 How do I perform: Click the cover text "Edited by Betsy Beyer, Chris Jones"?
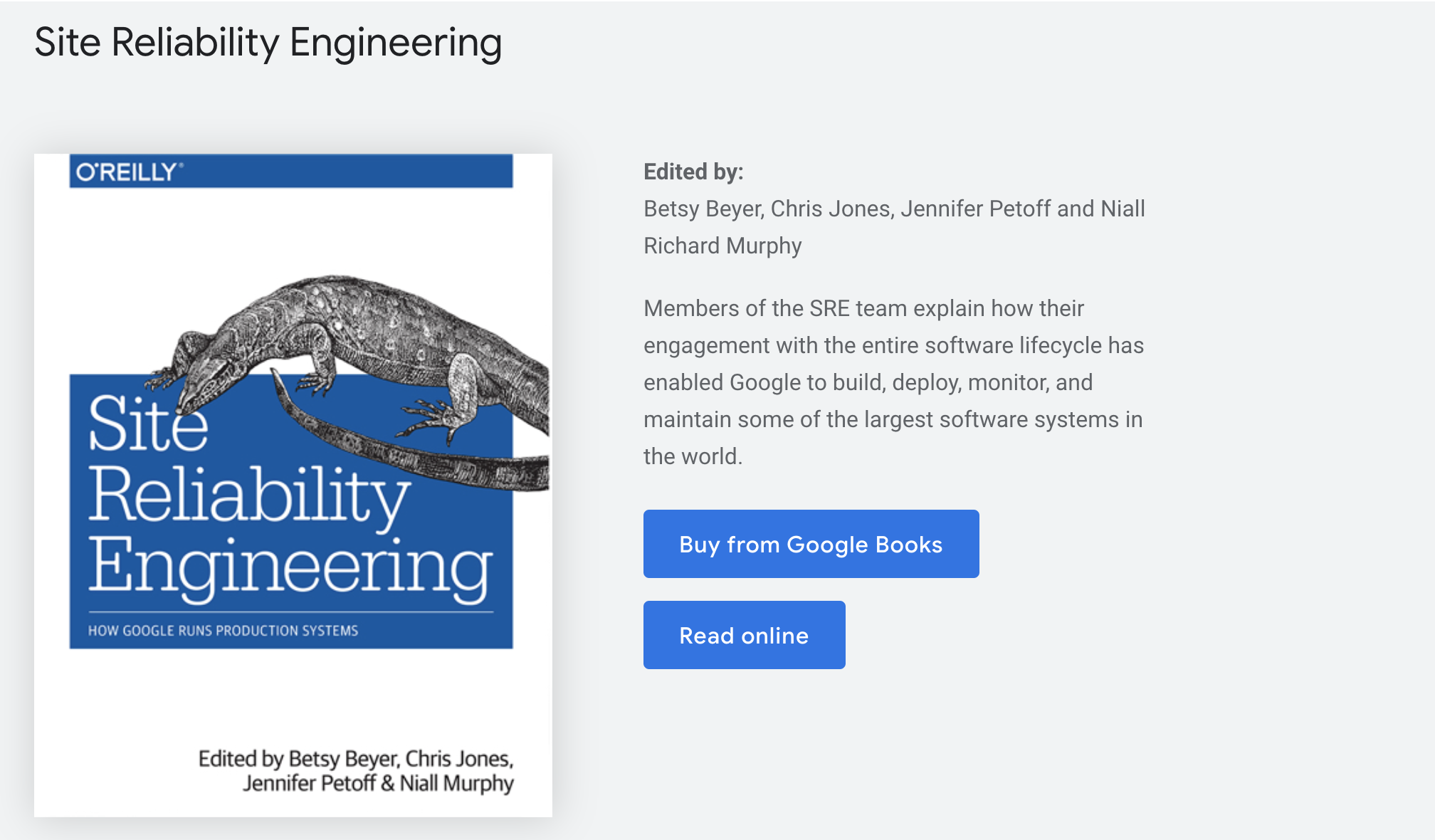click(356, 759)
